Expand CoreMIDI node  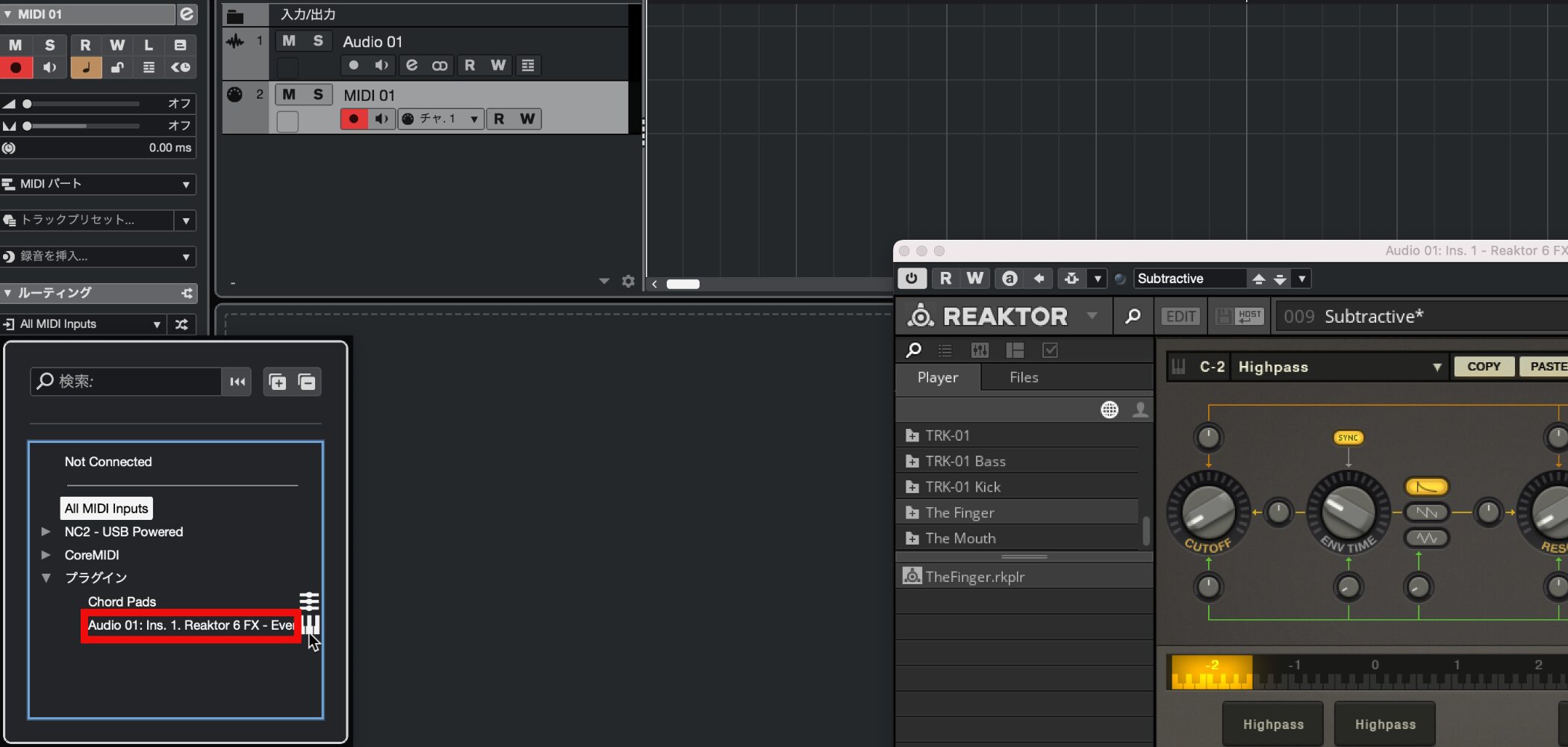tap(46, 555)
